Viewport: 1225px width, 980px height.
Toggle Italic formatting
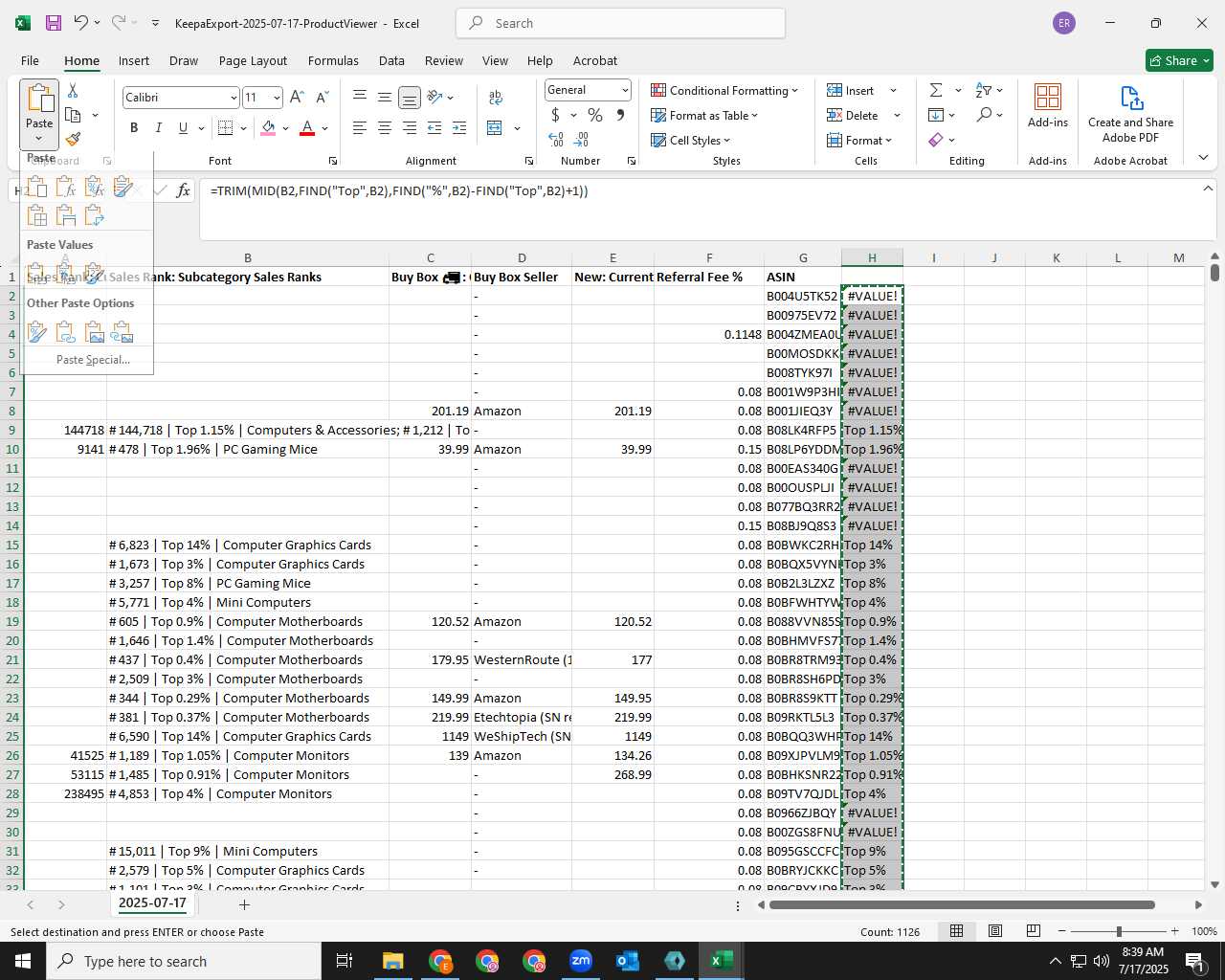coord(158,127)
